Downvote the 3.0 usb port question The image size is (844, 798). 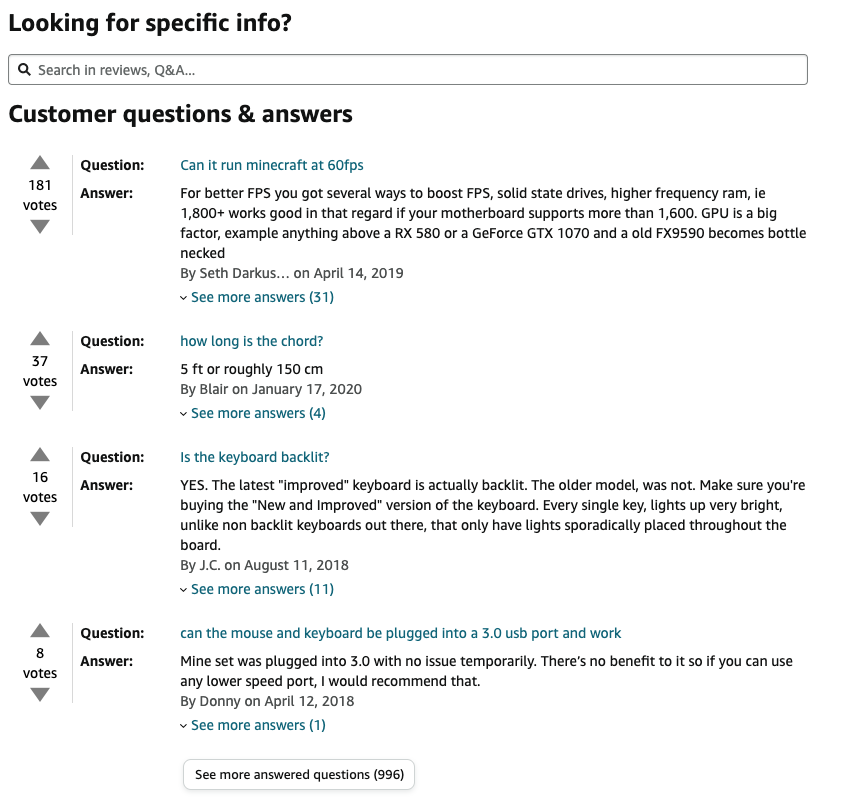[39, 695]
